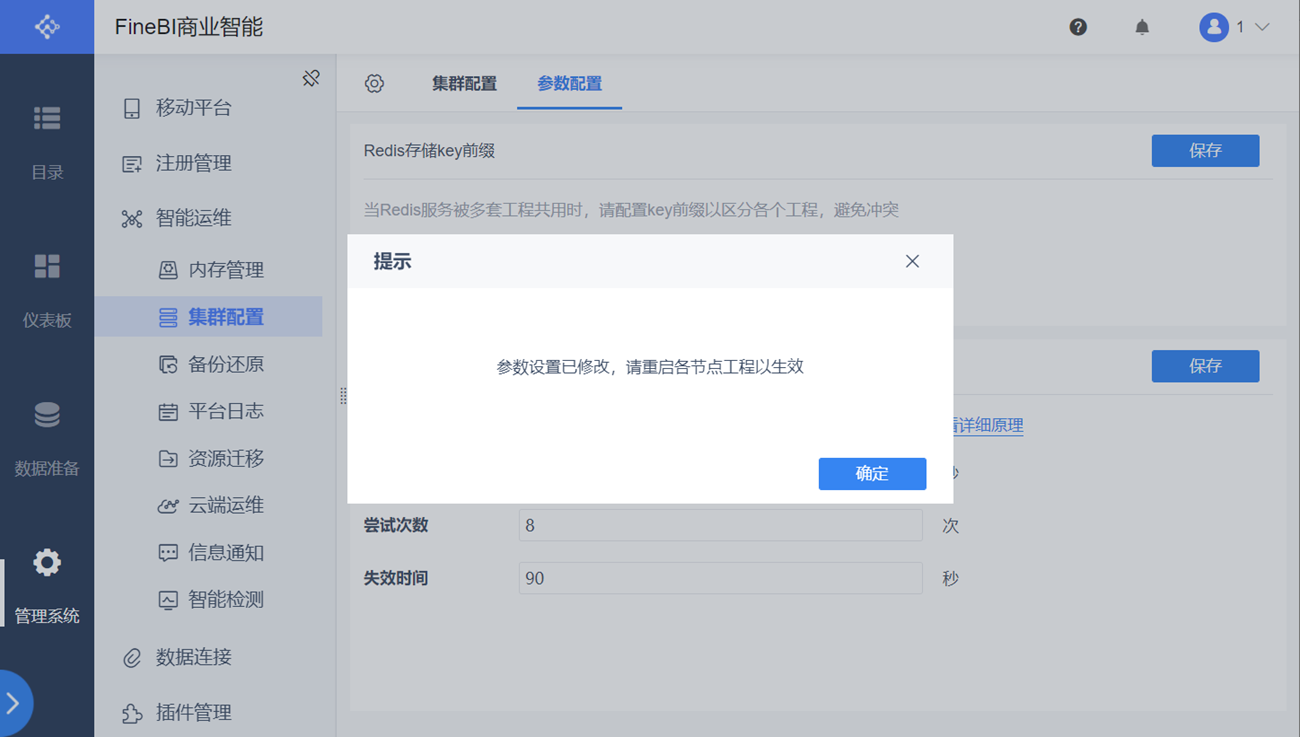1300x737 pixels.
Task: Click the gear icon beside the tabs
Action: coord(374,84)
